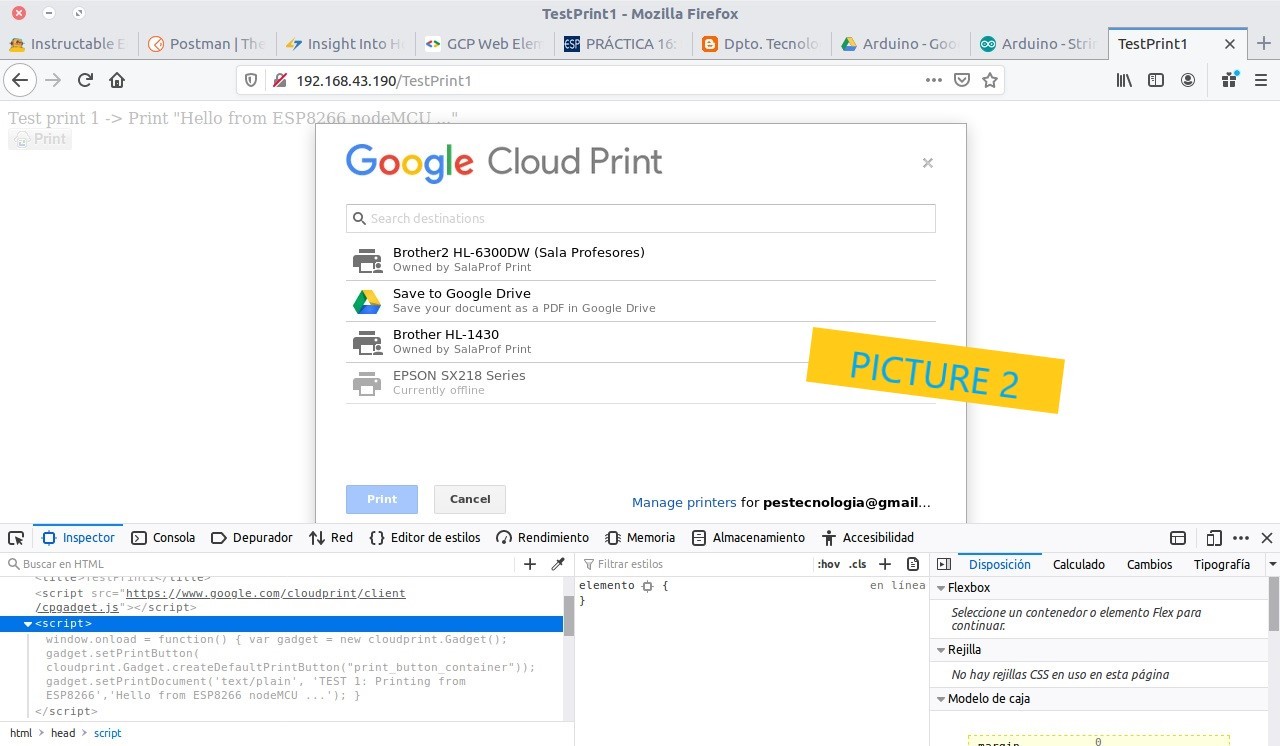Toggle print media simulation icon
The image size is (1280, 746).
coord(913,564)
